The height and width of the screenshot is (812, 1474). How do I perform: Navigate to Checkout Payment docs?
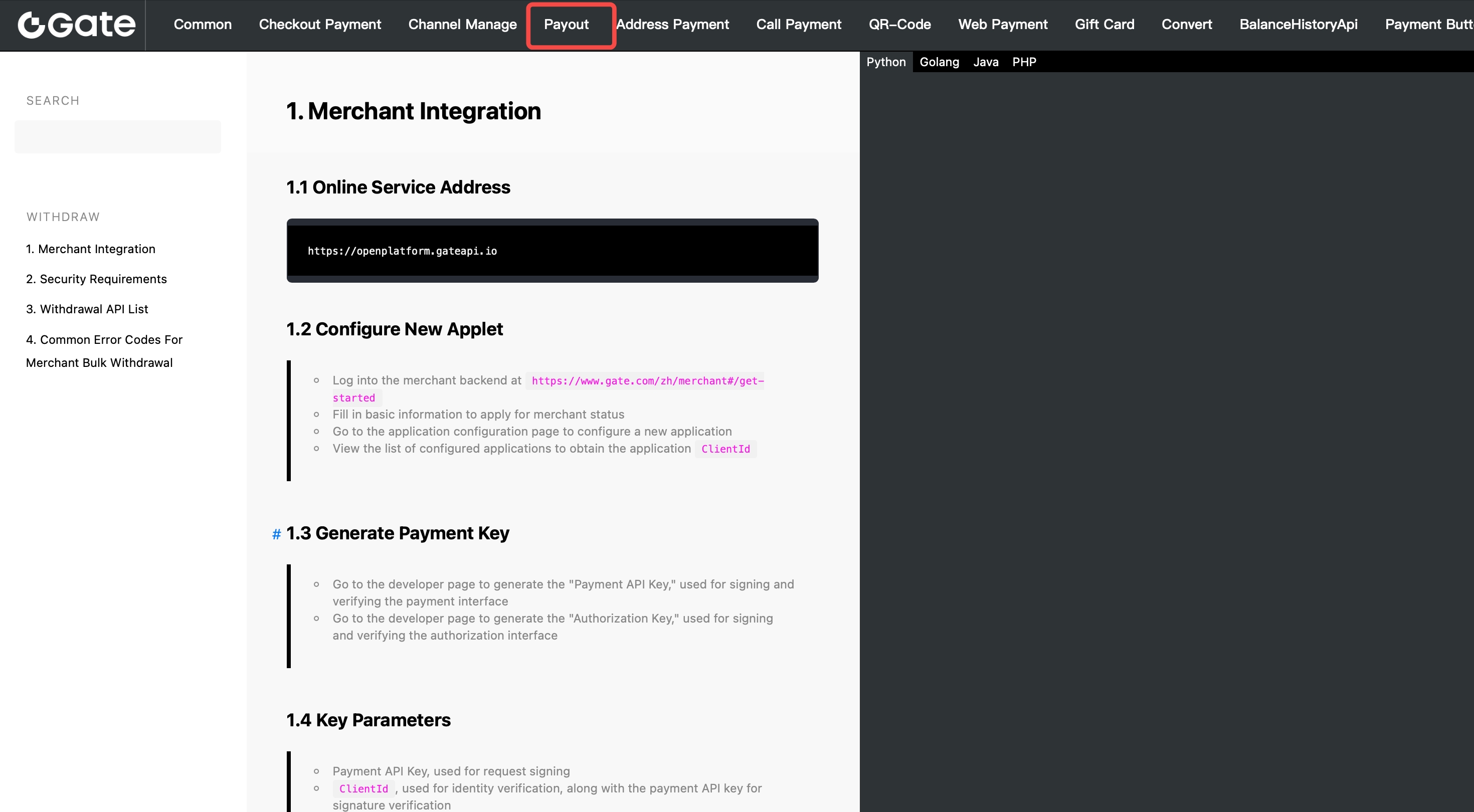point(319,25)
